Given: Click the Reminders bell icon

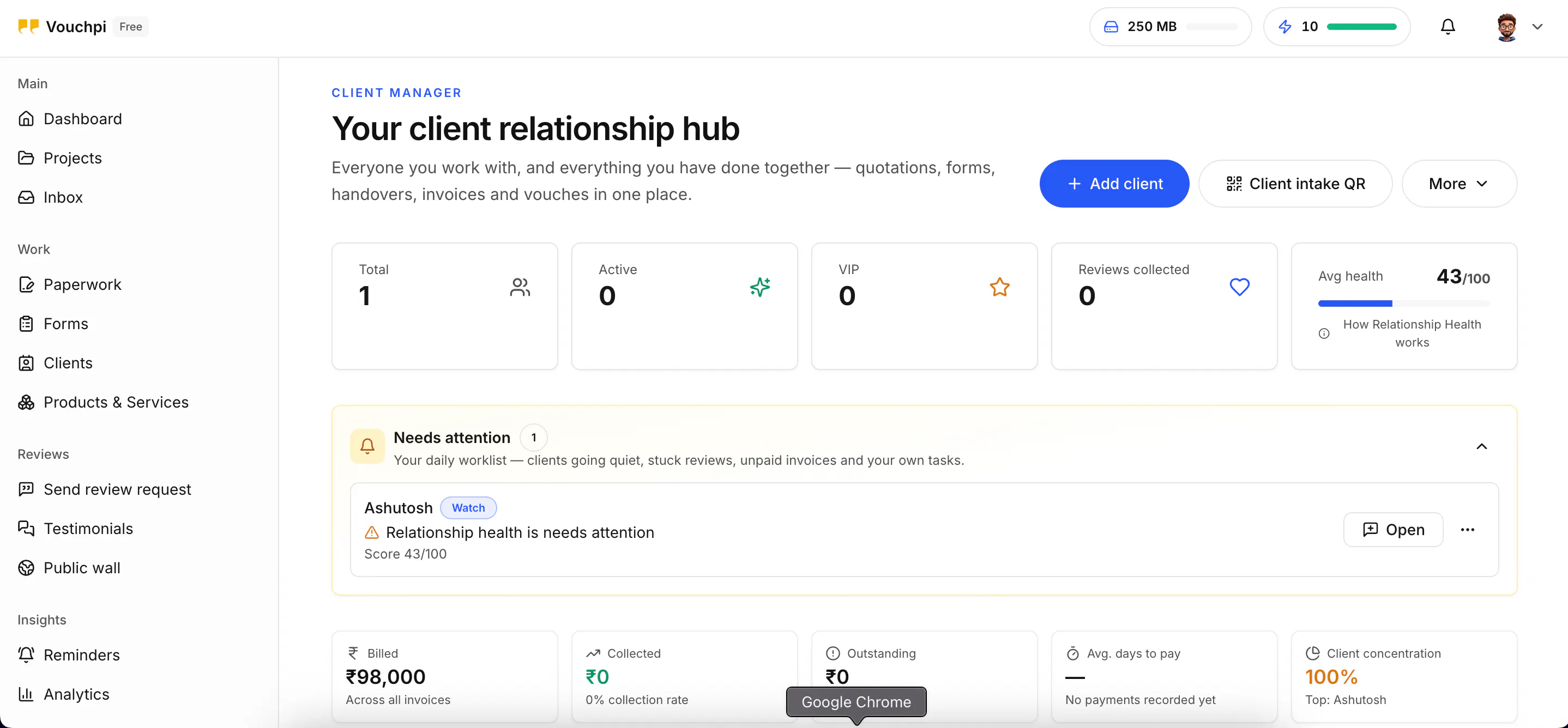Looking at the screenshot, I should [26, 655].
